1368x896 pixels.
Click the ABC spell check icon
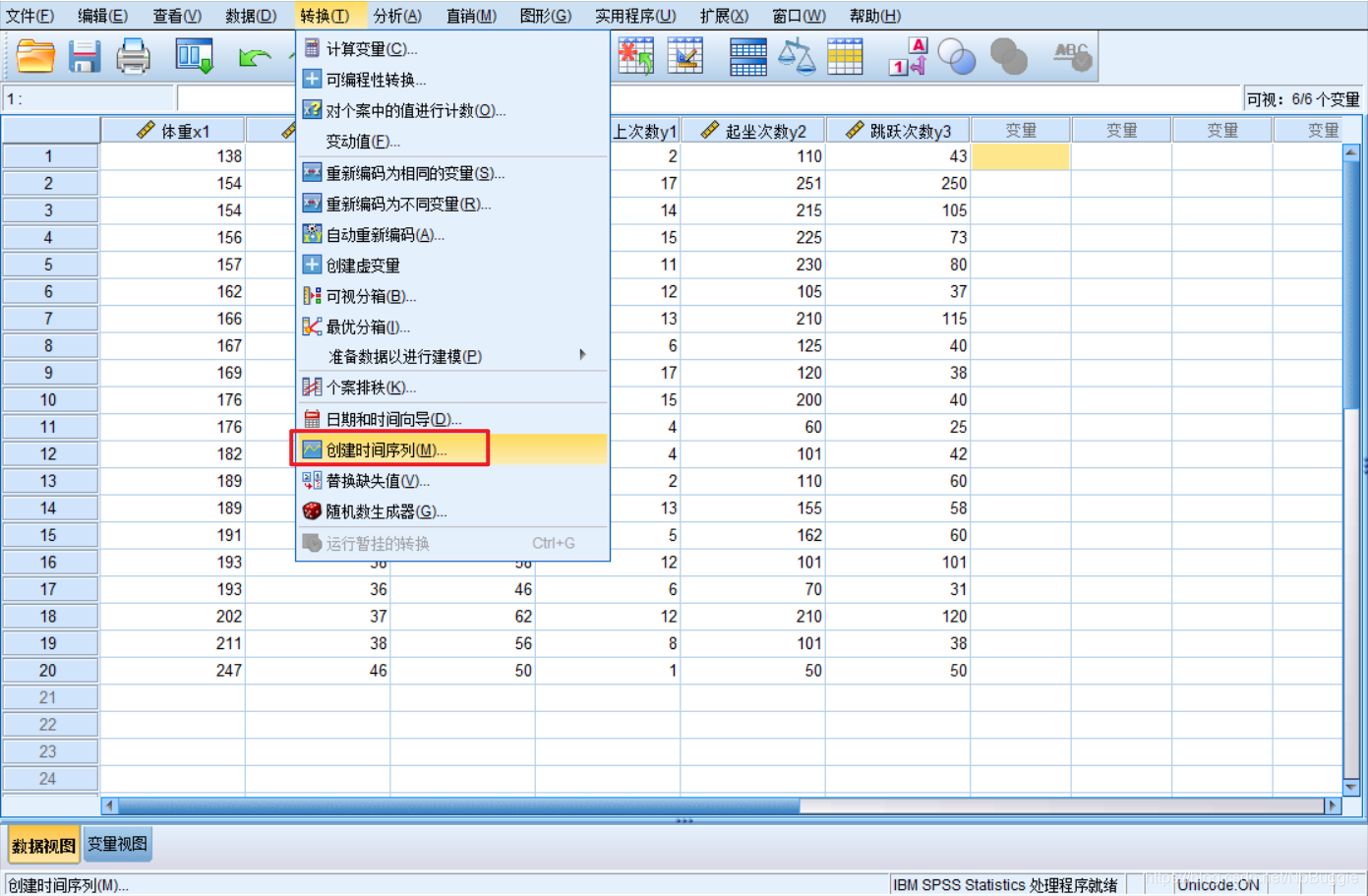1072,57
